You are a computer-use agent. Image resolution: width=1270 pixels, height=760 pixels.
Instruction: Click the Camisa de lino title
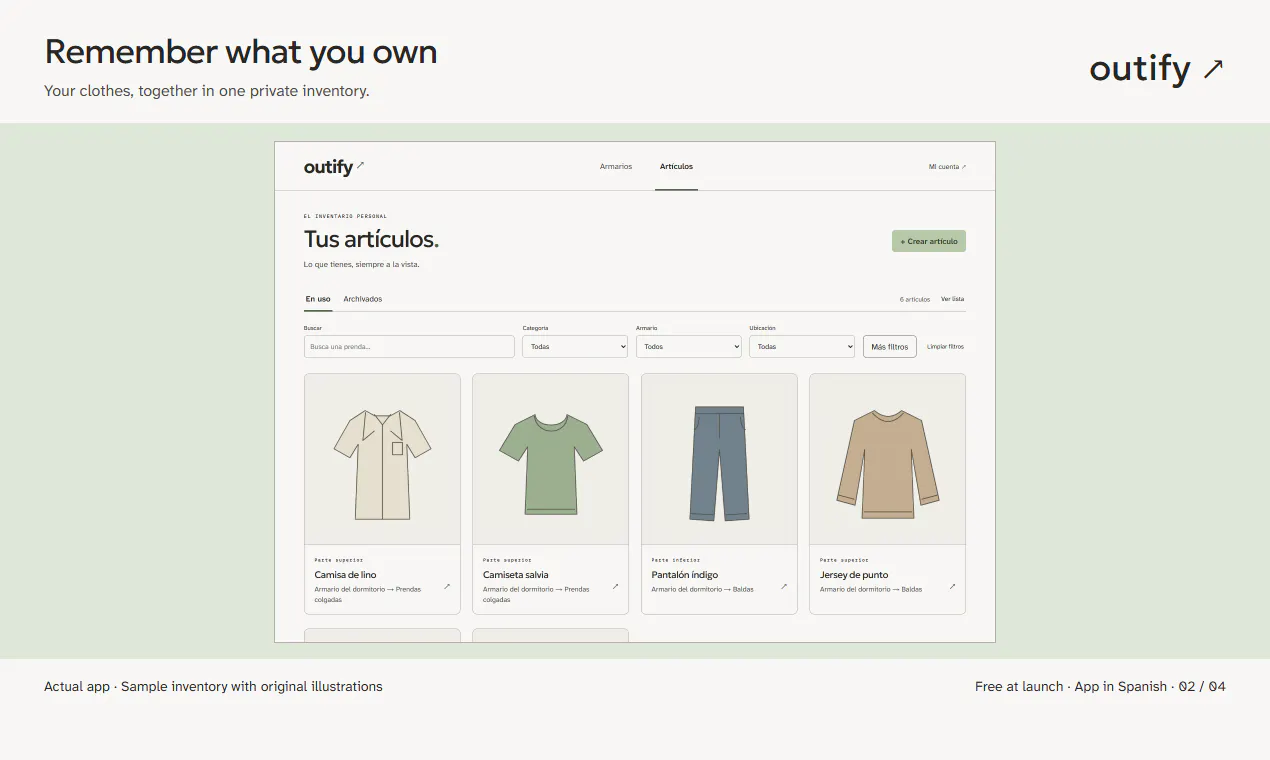(346, 575)
